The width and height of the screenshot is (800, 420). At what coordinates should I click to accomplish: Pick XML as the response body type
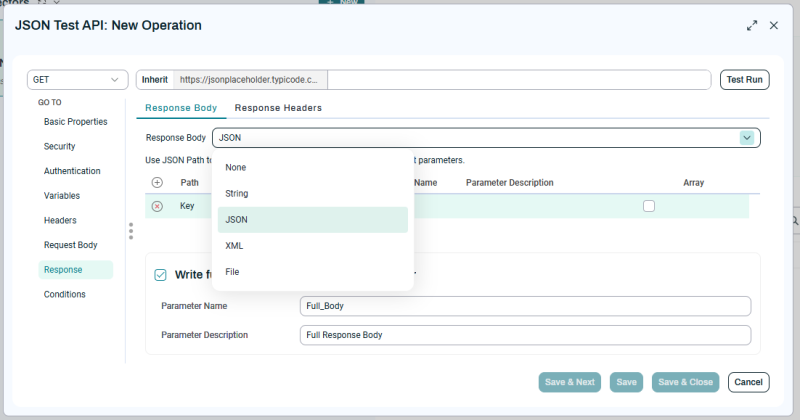pyautogui.click(x=234, y=245)
